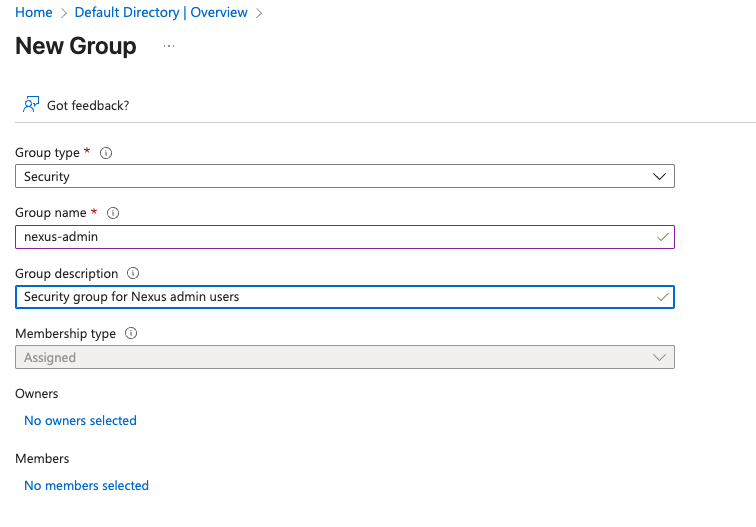Click the green checkmark in Group name
Screen dimensions: 756x527
663,237
